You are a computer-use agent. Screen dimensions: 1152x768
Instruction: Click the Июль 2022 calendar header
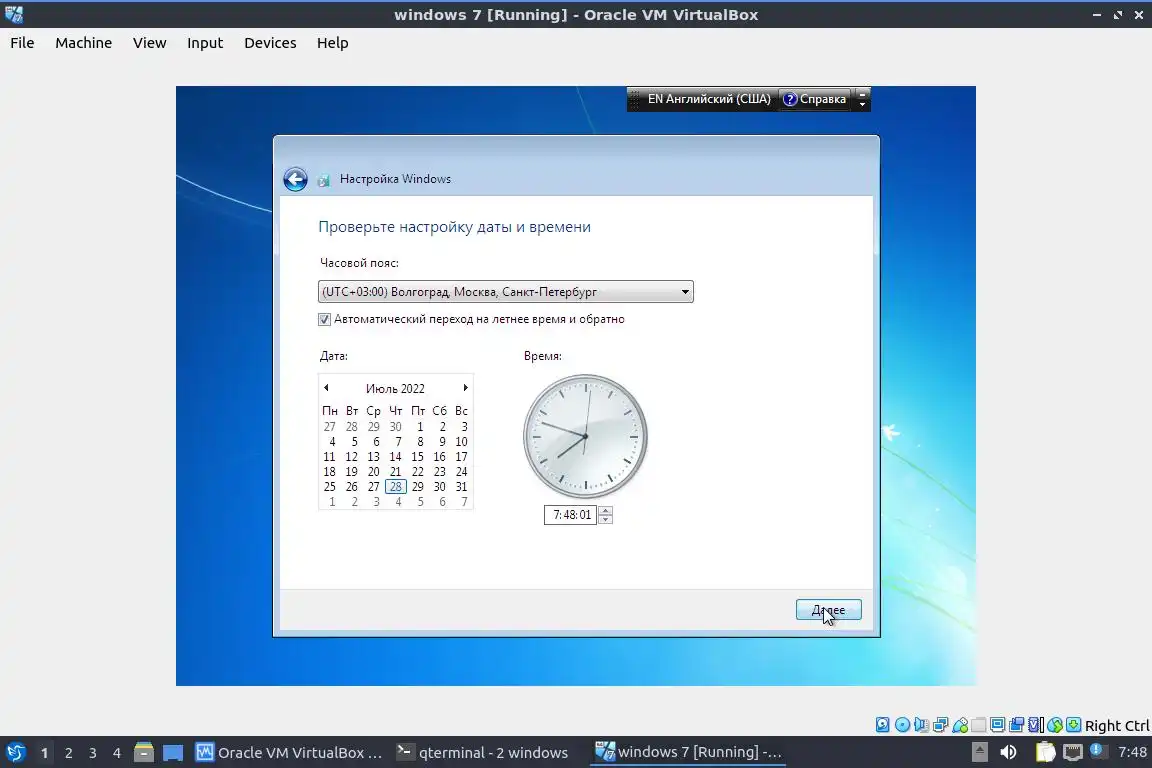395,388
